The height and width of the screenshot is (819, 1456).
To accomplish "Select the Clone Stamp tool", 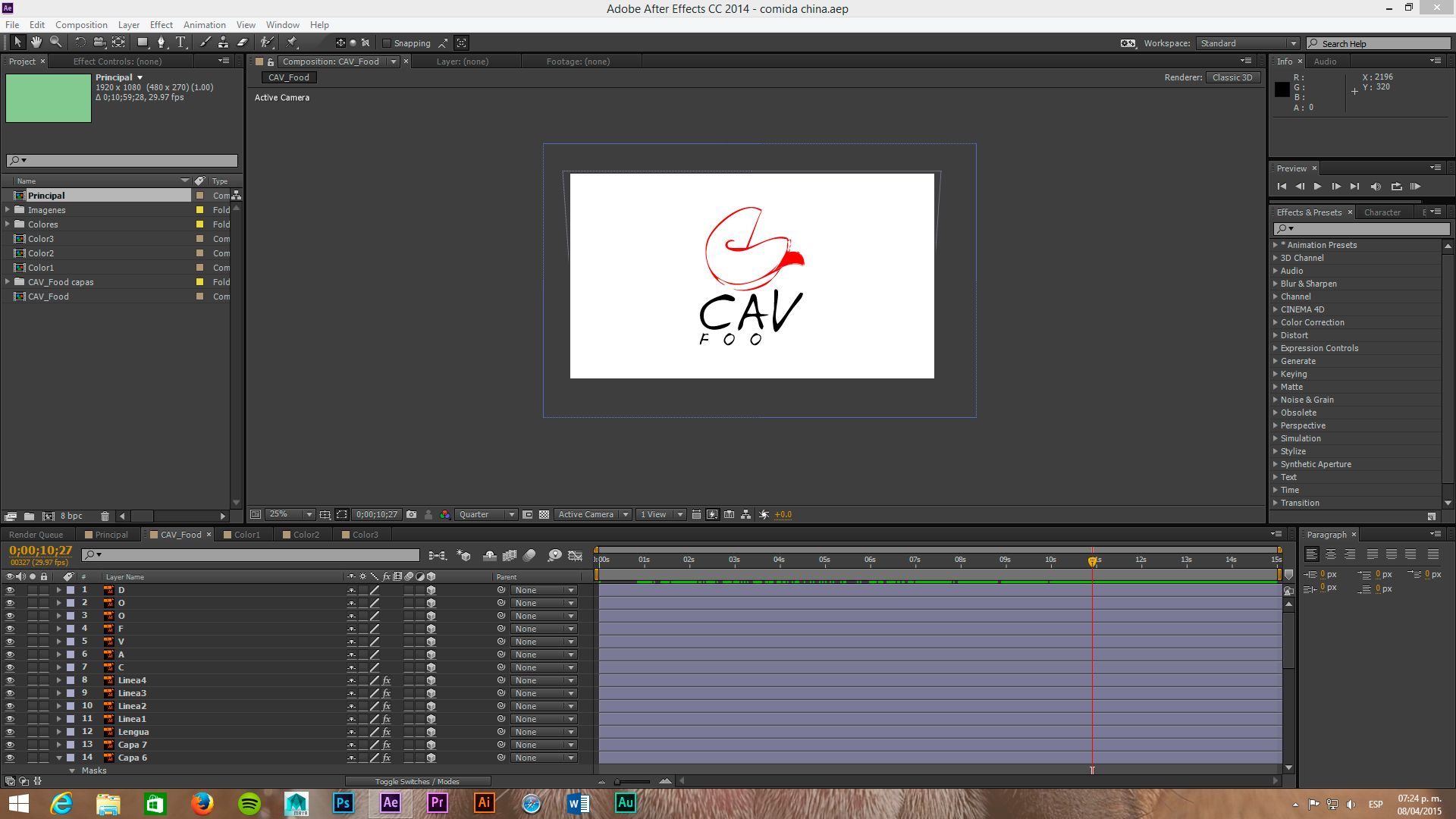I will tap(224, 42).
